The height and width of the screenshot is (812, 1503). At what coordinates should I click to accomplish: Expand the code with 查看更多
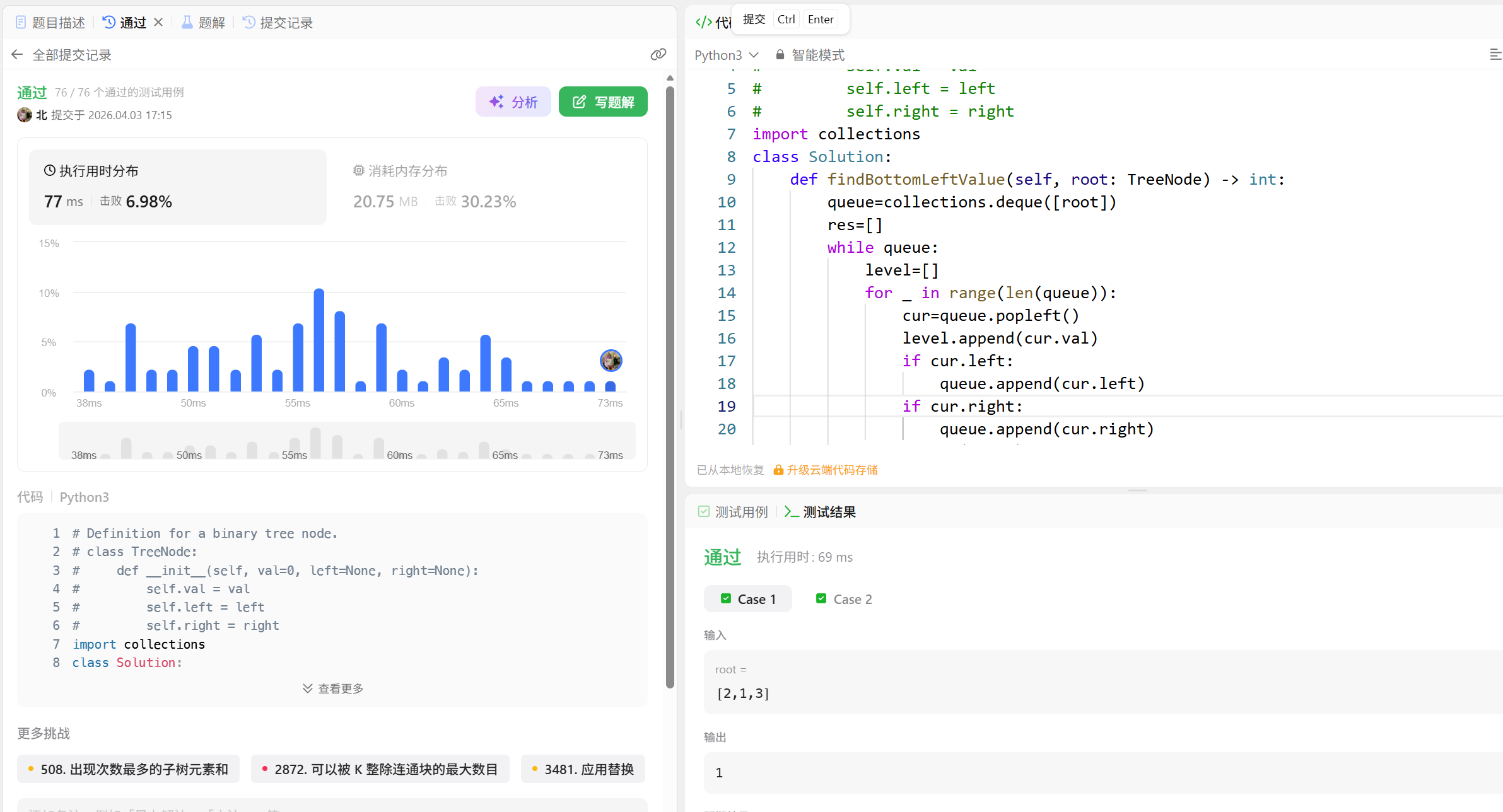click(333, 688)
